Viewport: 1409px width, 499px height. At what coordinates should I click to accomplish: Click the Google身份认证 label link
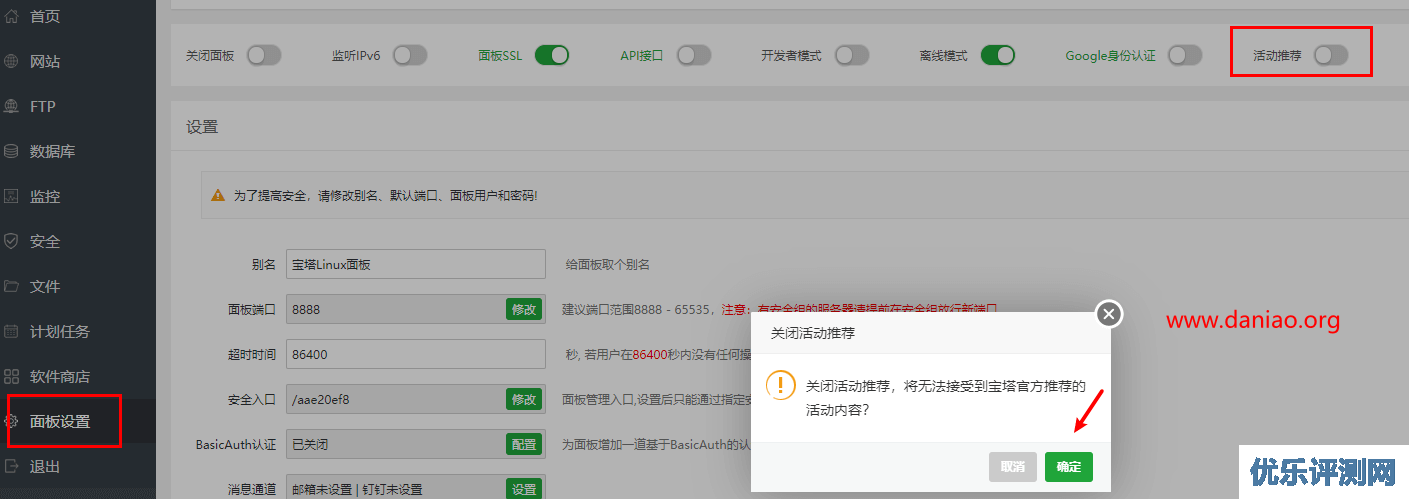tap(1110, 56)
